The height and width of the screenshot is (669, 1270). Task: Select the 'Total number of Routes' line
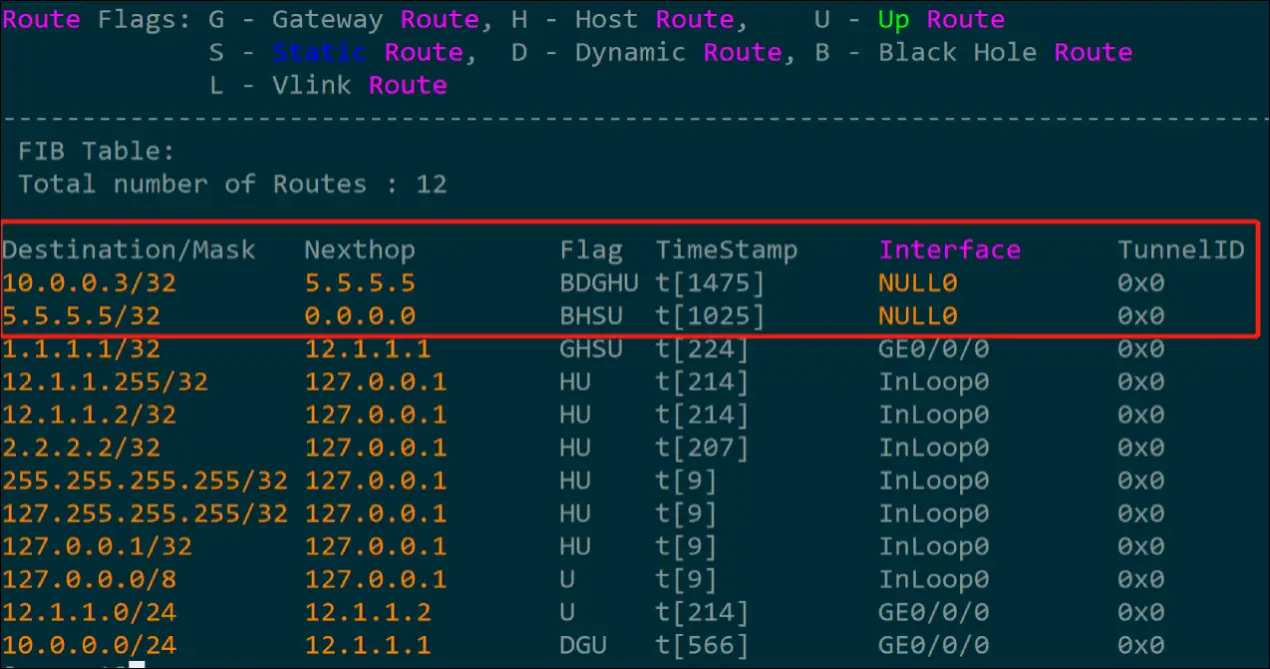(232, 184)
